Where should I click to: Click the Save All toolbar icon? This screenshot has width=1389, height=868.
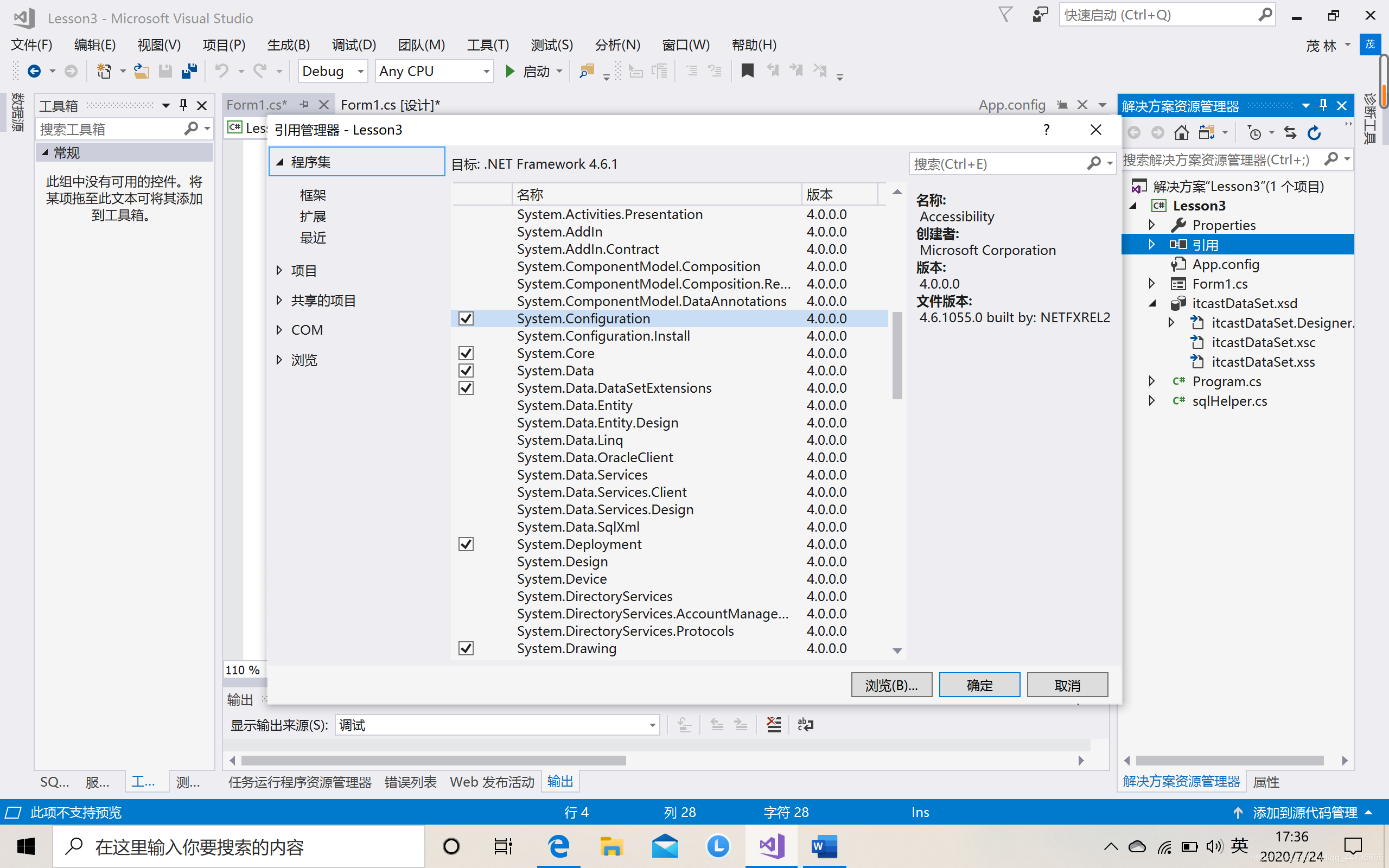(x=189, y=71)
